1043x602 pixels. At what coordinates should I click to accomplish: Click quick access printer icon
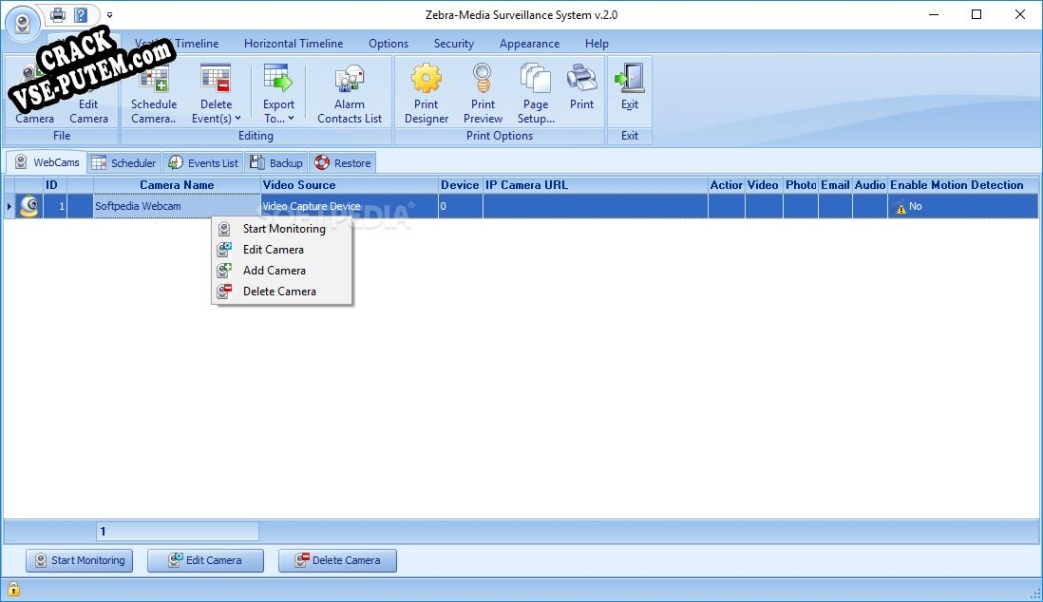click(58, 14)
